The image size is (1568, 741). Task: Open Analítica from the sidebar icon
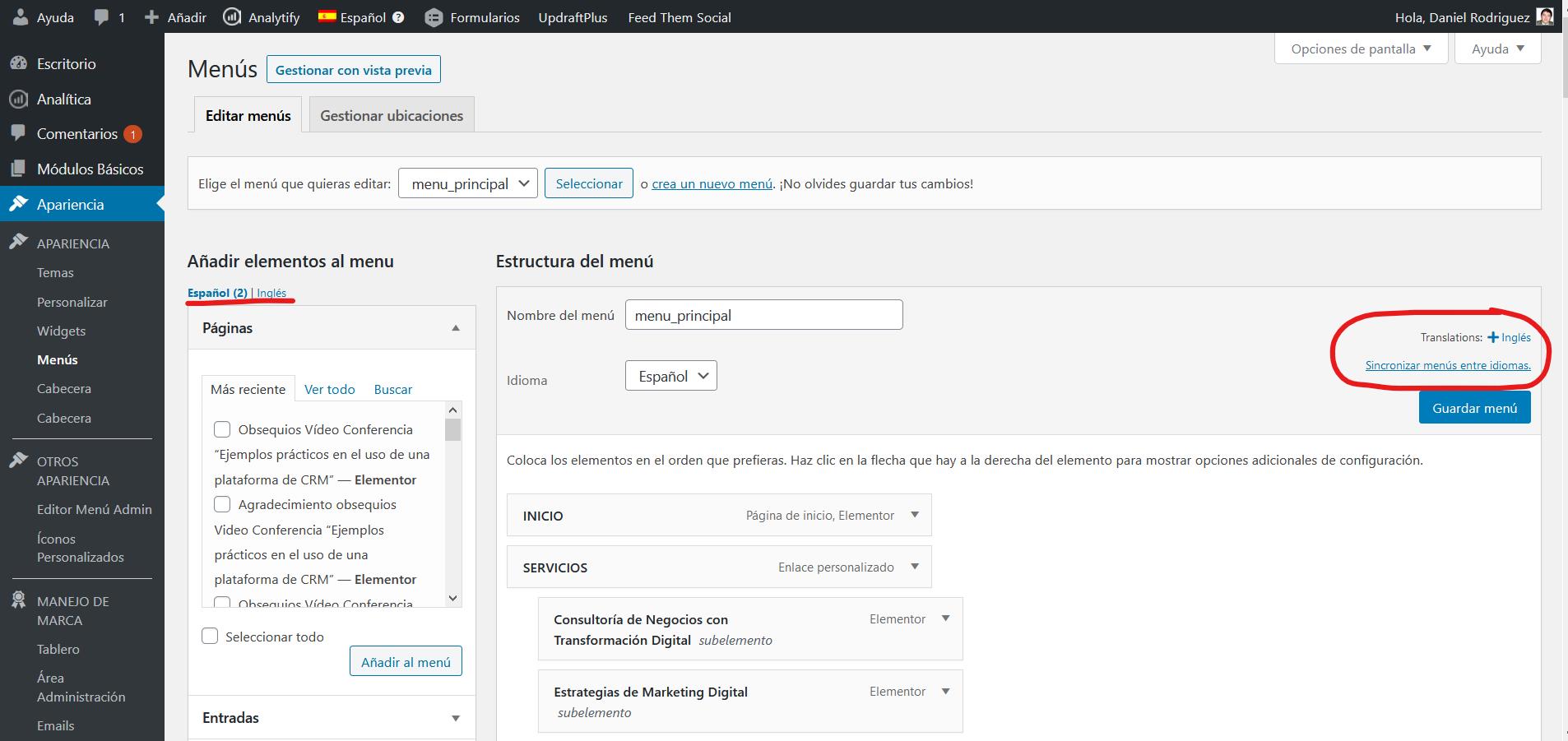18,99
